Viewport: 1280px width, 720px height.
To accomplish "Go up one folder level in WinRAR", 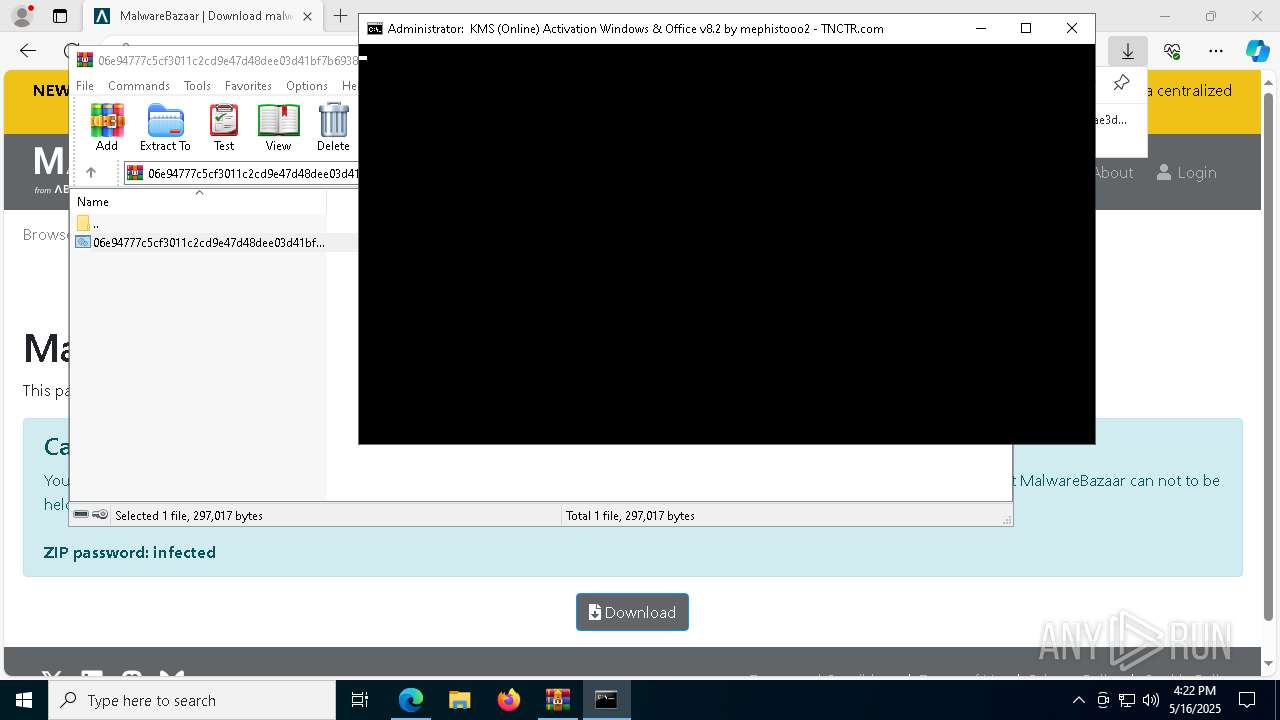I will [x=91, y=173].
